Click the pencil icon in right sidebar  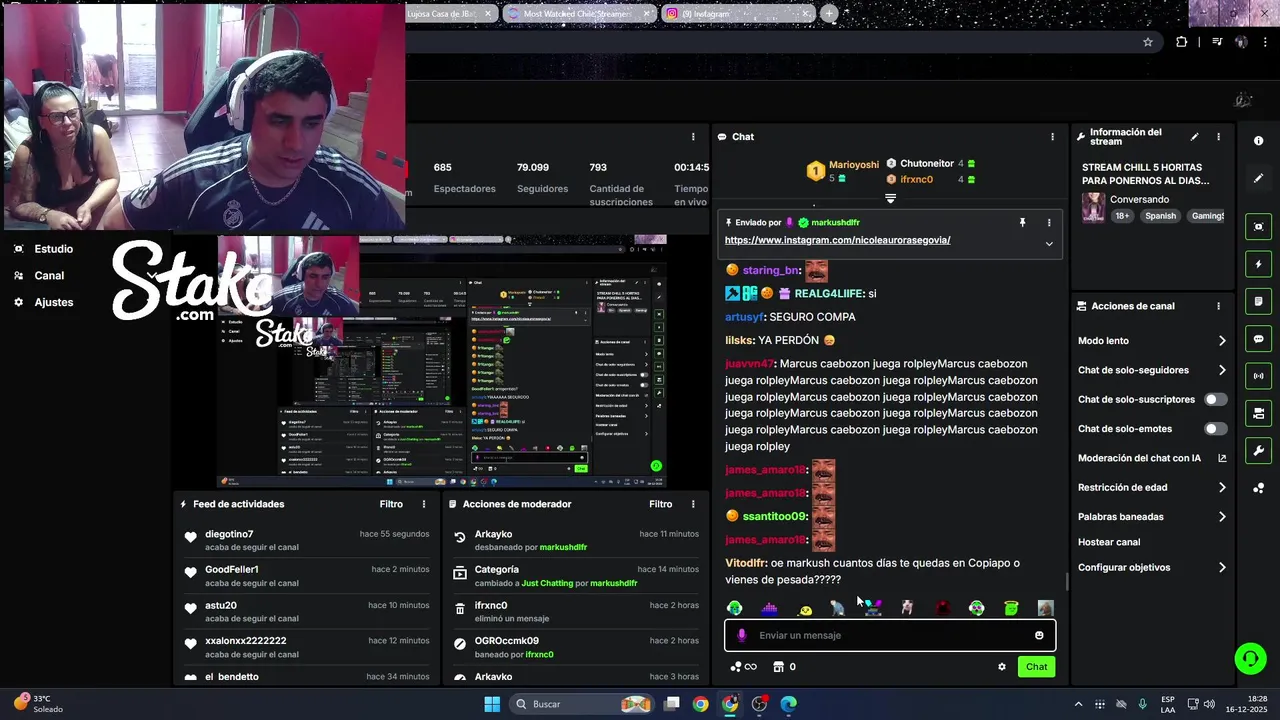[x=1258, y=178]
